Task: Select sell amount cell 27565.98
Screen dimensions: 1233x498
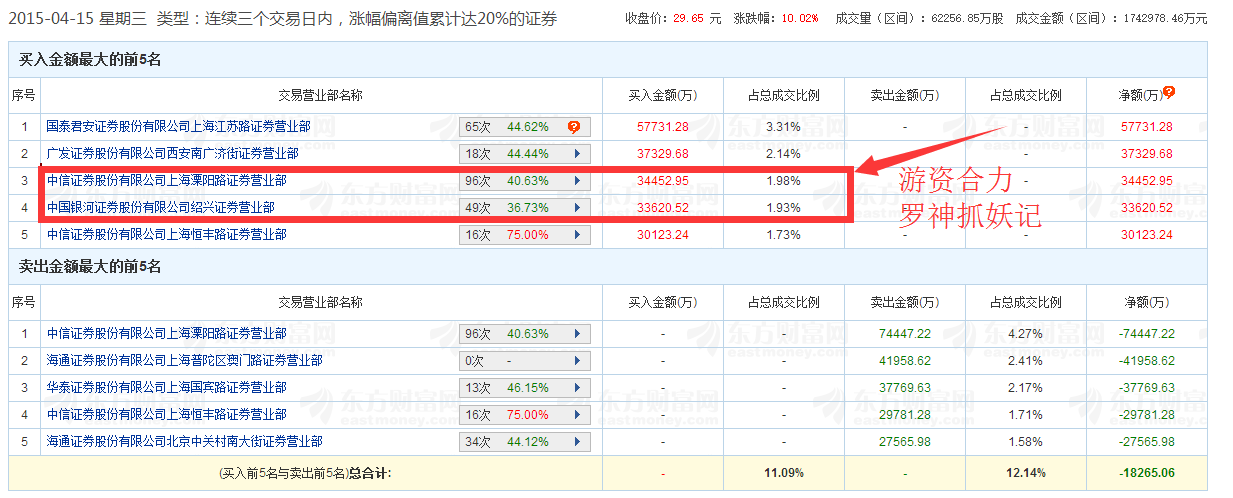Action: point(904,442)
